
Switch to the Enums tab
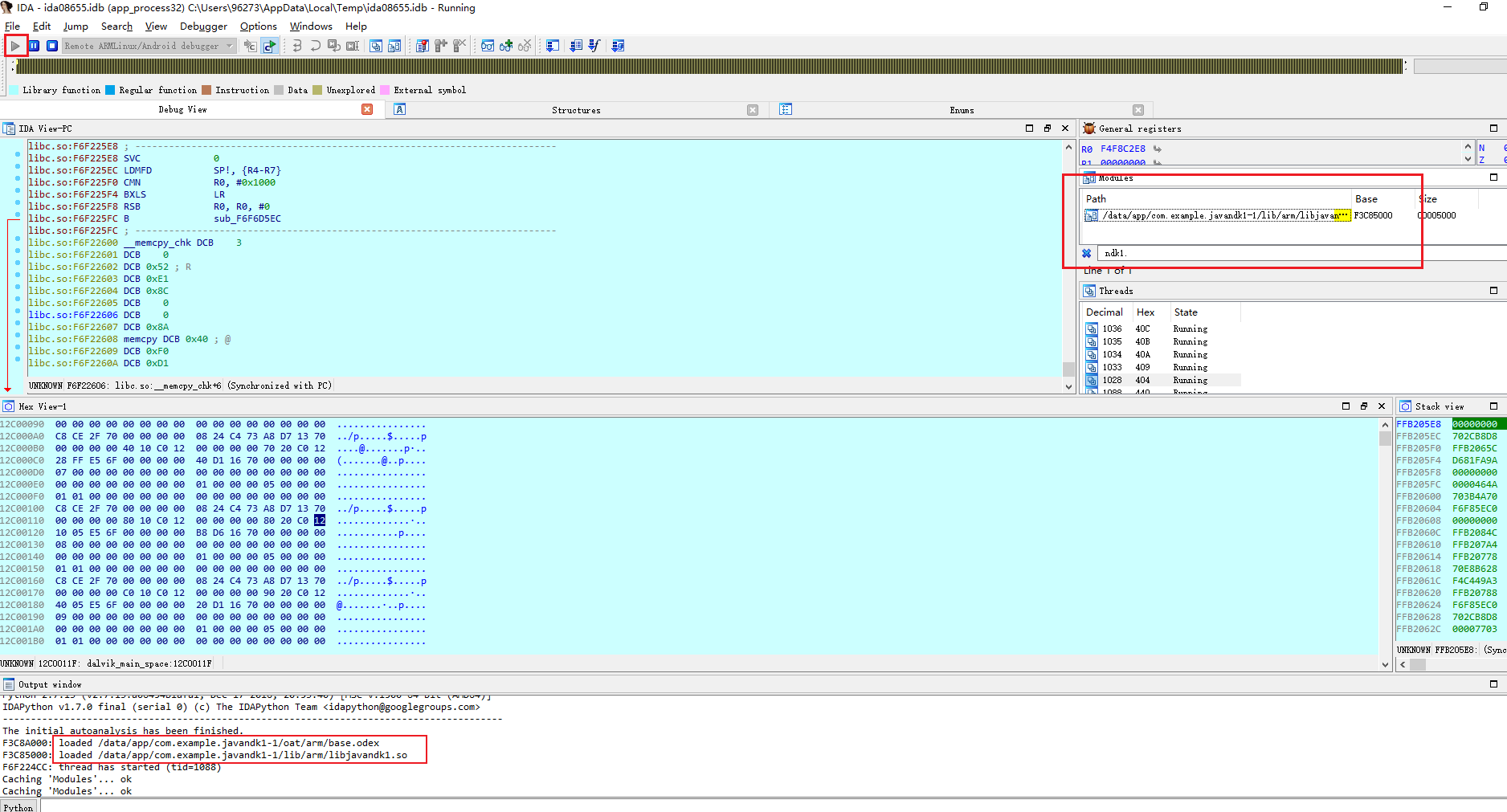coord(962,110)
